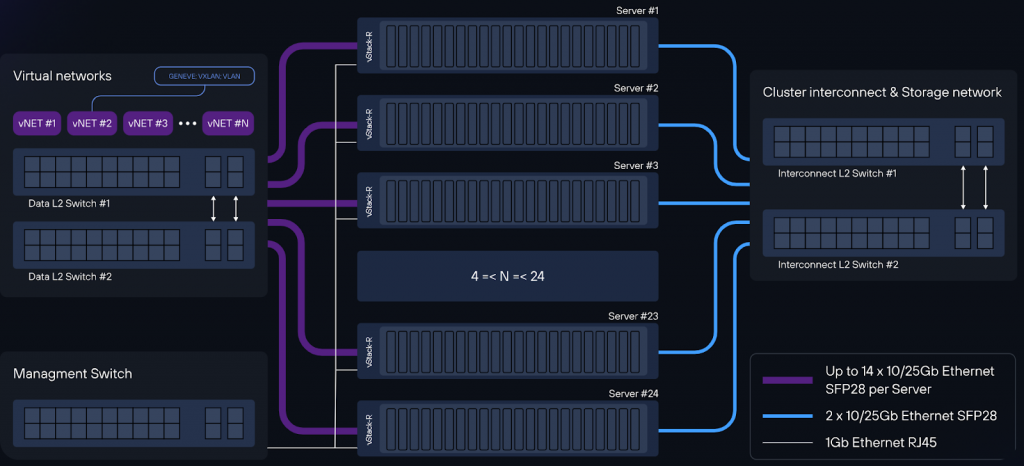Click the 'Server #24' label
The image size is (1024, 466).
point(633,394)
